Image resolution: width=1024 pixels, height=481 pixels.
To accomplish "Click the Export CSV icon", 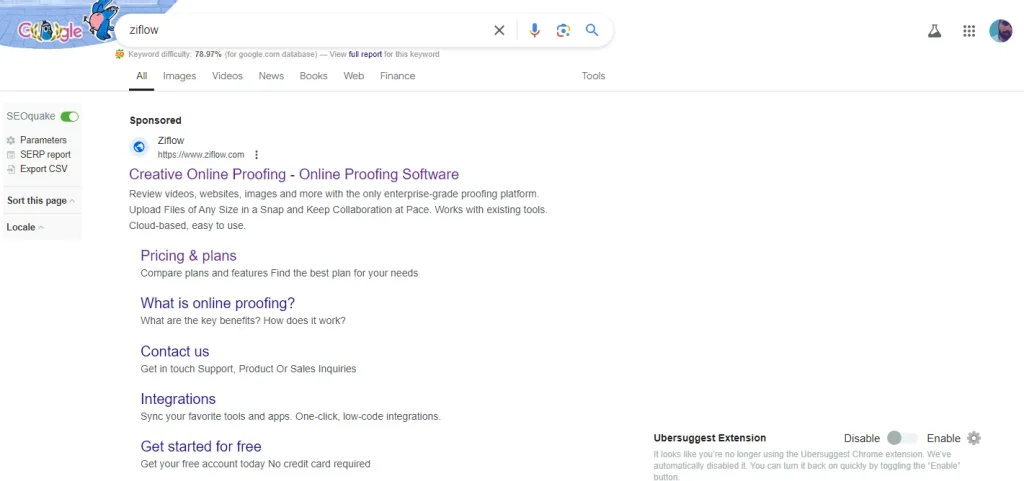I will pos(10,169).
